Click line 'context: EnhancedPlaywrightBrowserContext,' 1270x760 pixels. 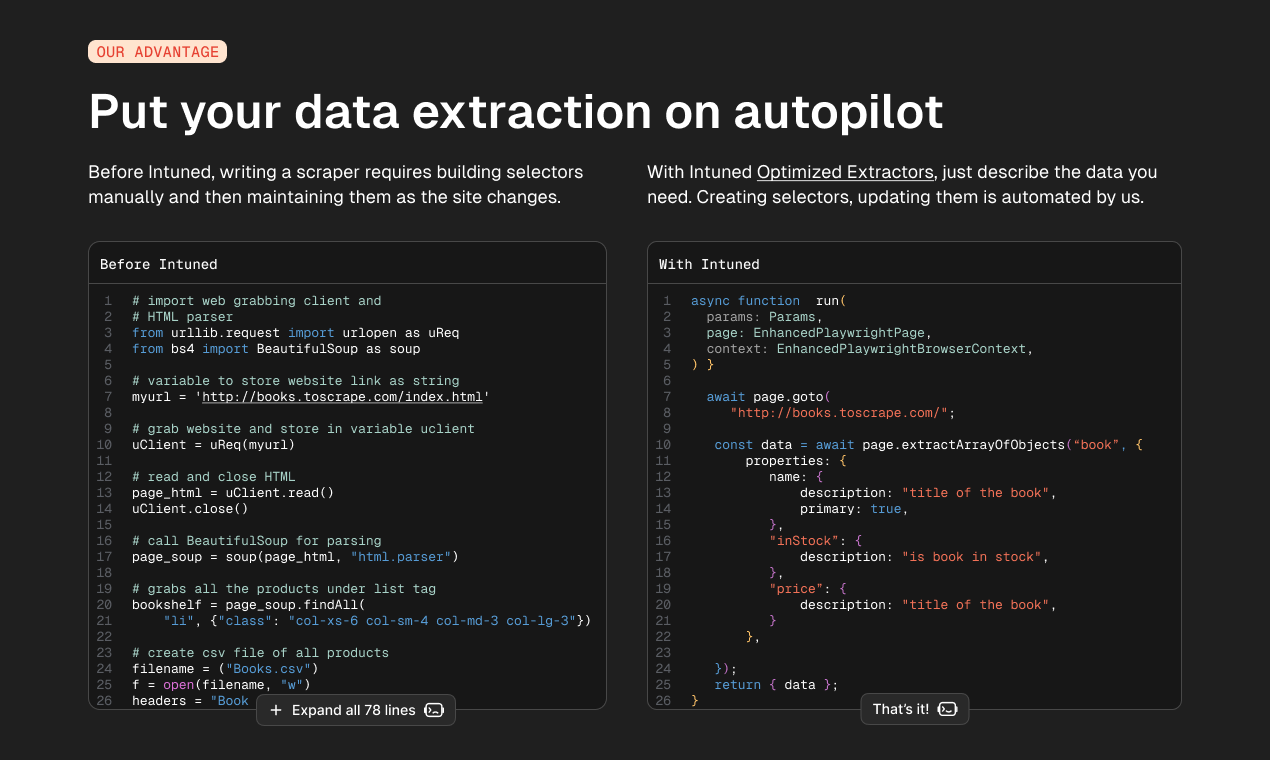pos(870,349)
